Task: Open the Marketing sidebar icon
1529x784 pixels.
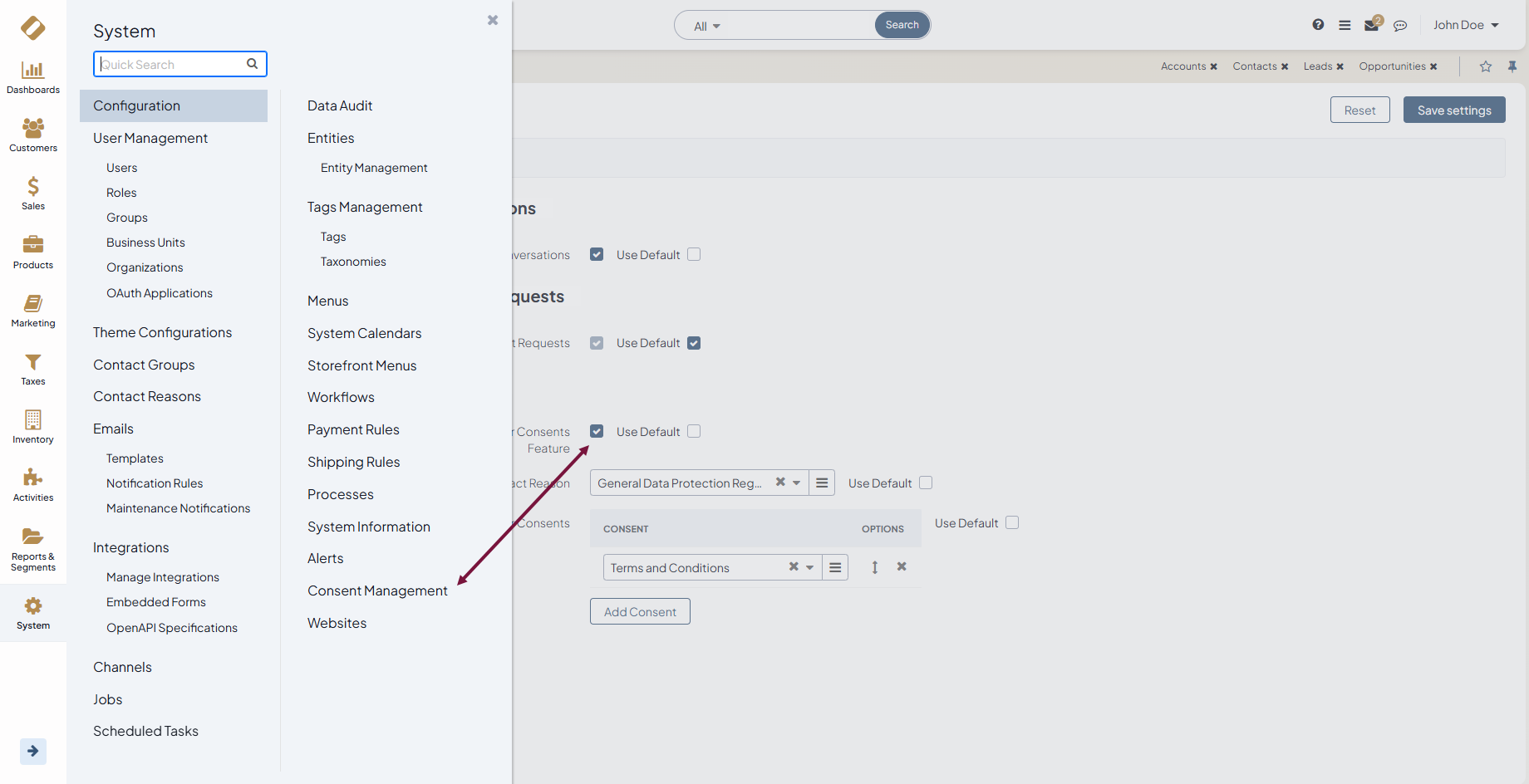Action: (x=32, y=311)
